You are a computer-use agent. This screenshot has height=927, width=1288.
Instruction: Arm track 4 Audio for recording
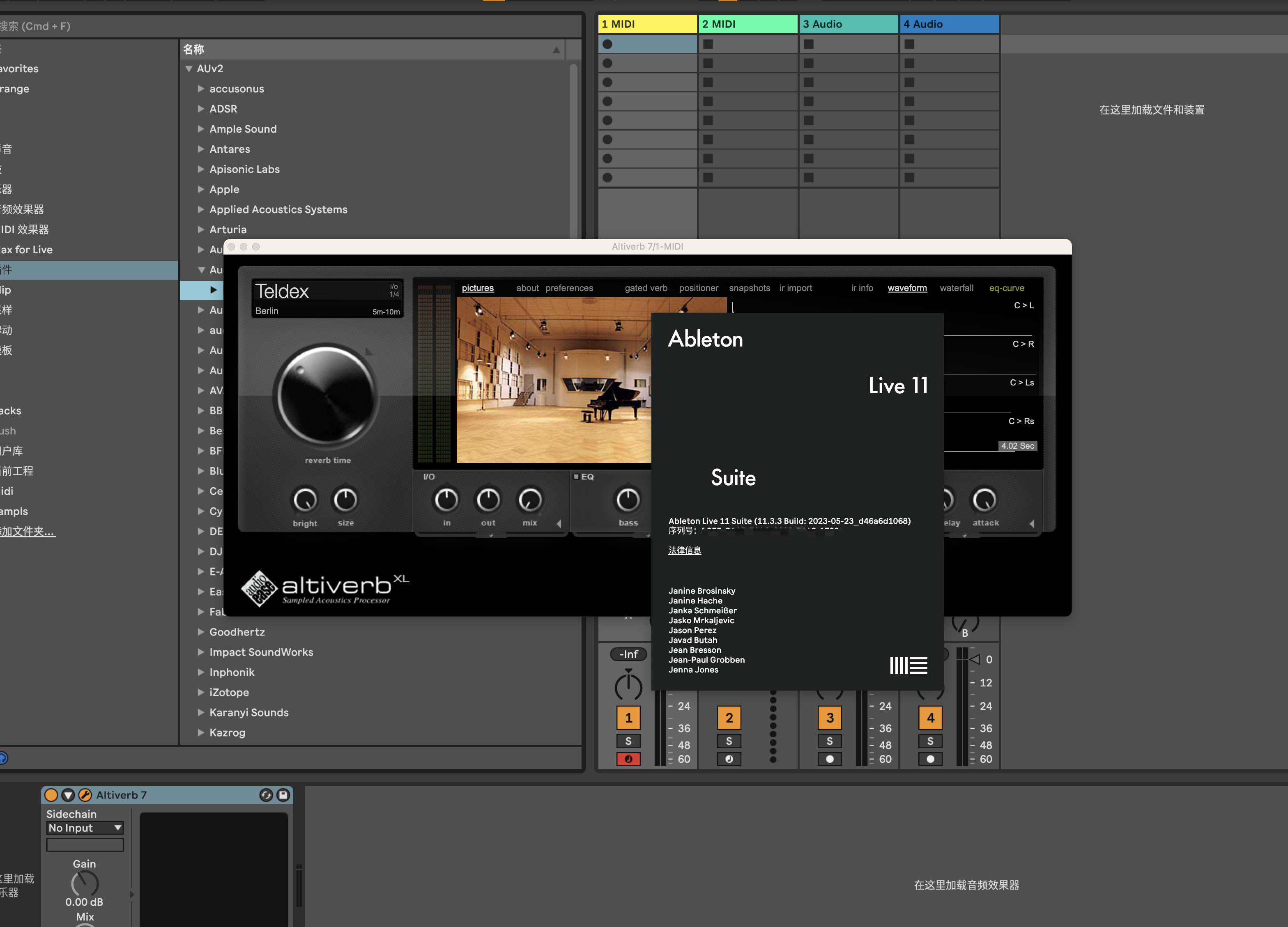930,759
